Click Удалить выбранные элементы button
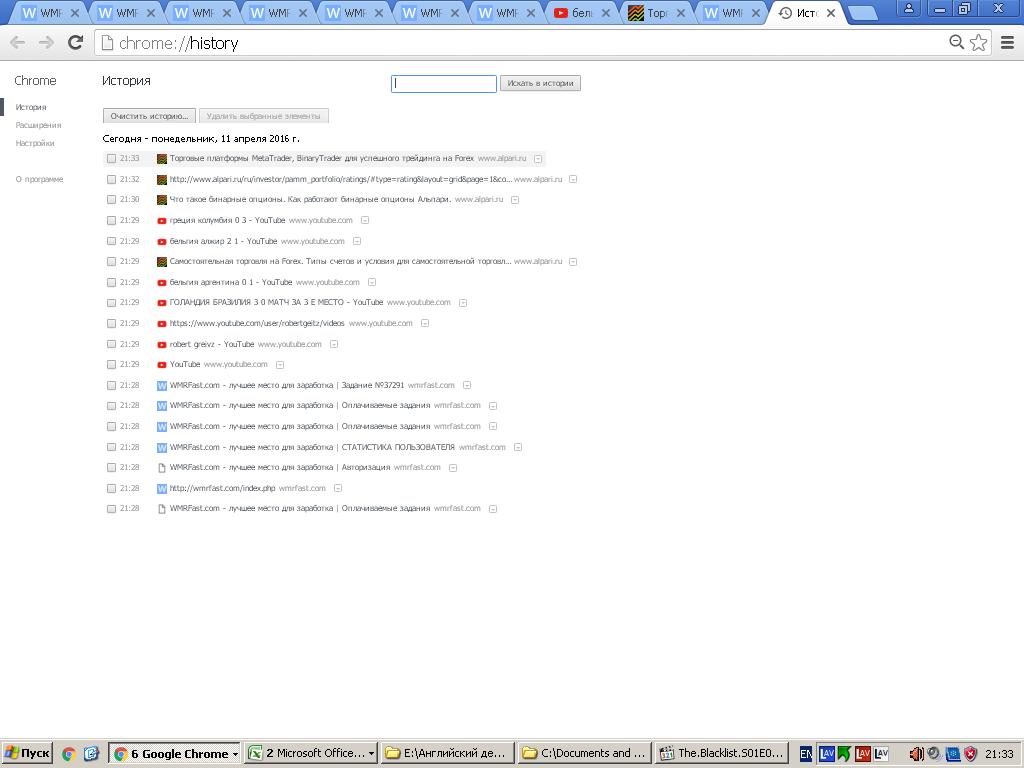Image resolution: width=1024 pixels, height=768 pixels. (x=263, y=116)
